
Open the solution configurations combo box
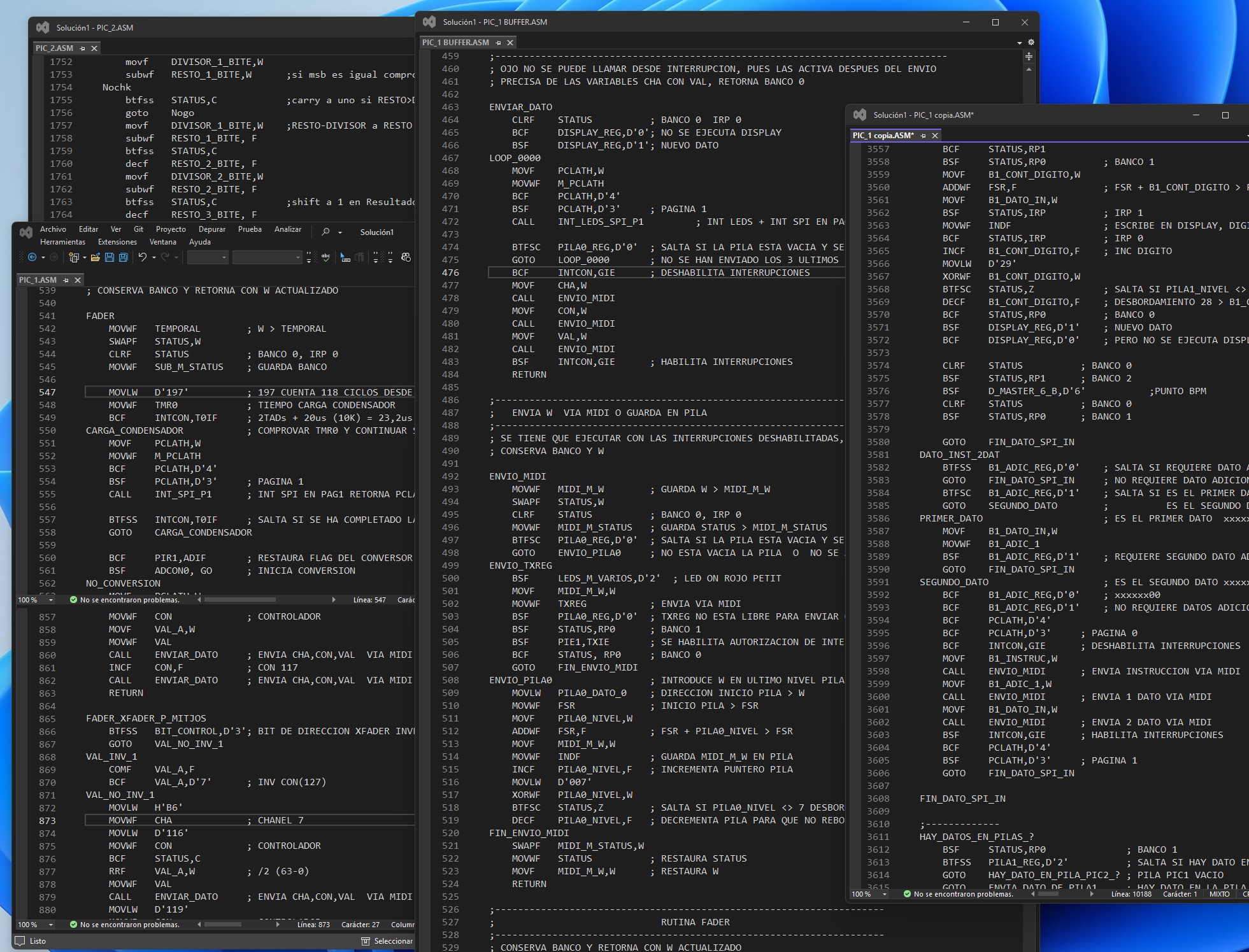pos(208,257)
